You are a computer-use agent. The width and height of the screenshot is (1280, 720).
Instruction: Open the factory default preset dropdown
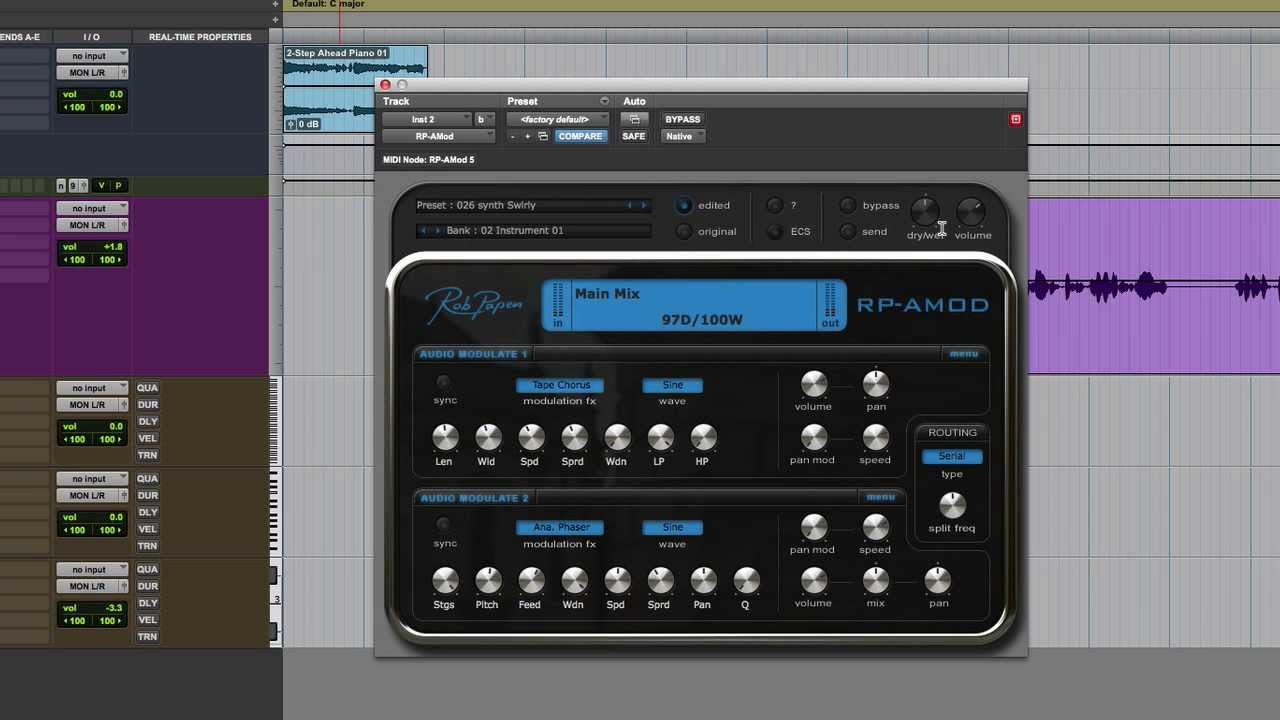point(558,120)
